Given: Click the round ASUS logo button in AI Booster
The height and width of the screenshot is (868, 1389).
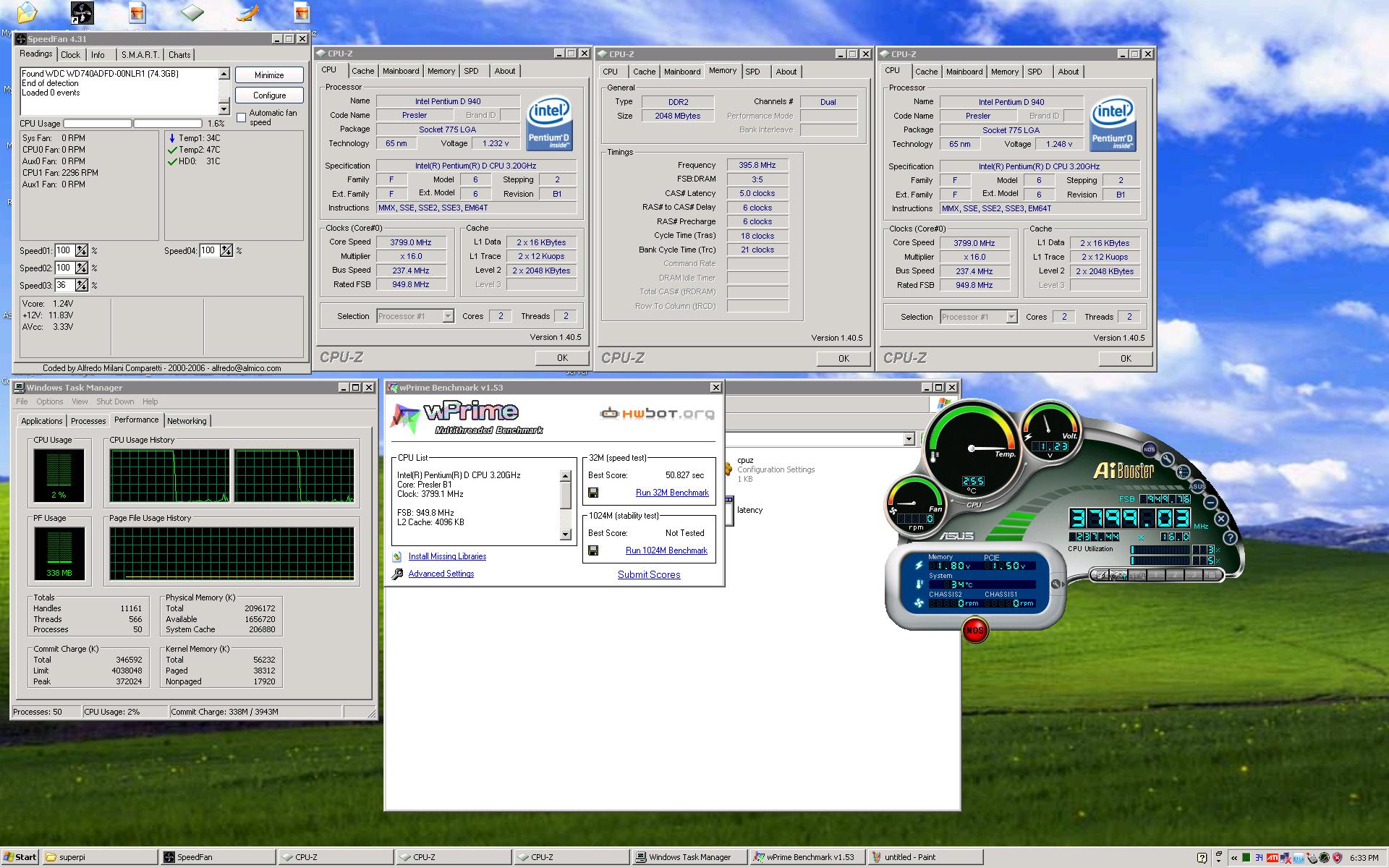Looking at the screenshot, I should point(1197,487).
